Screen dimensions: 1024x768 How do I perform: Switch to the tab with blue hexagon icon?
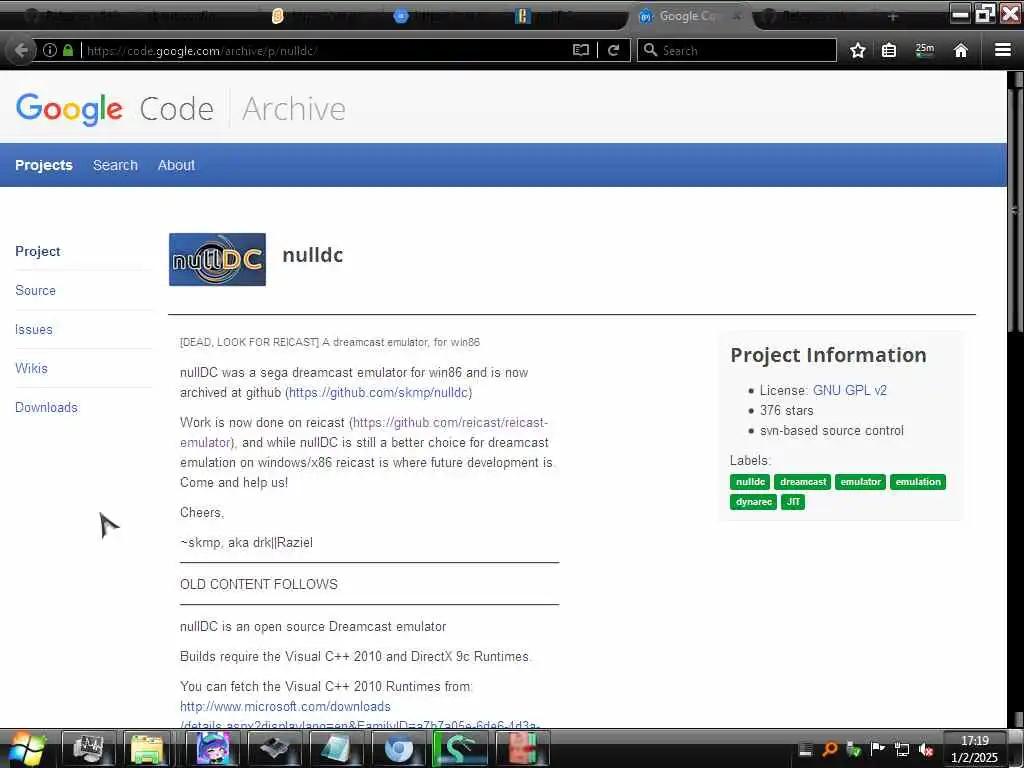[401, 16]
